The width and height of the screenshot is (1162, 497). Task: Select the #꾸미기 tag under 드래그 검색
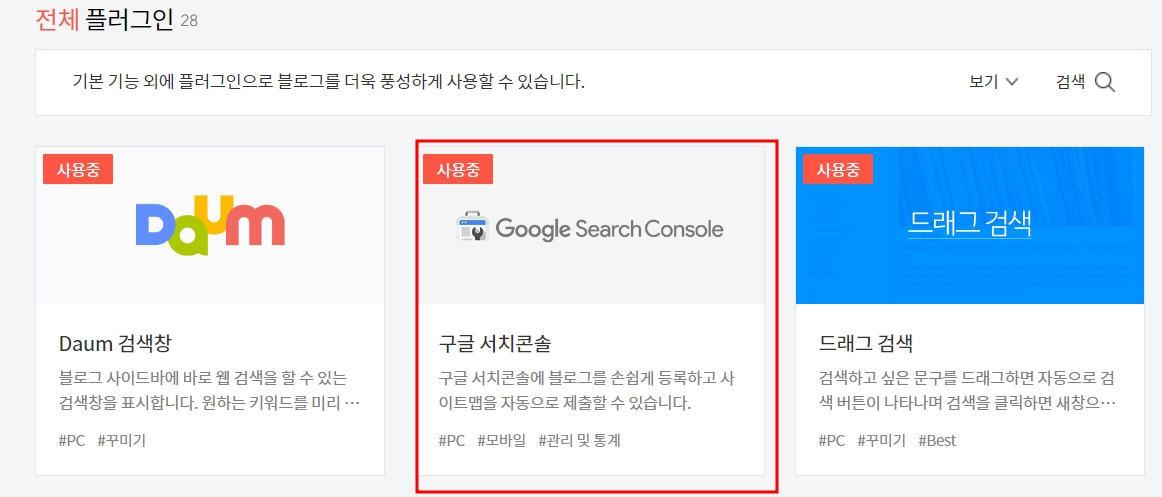[x=882, y=441]
